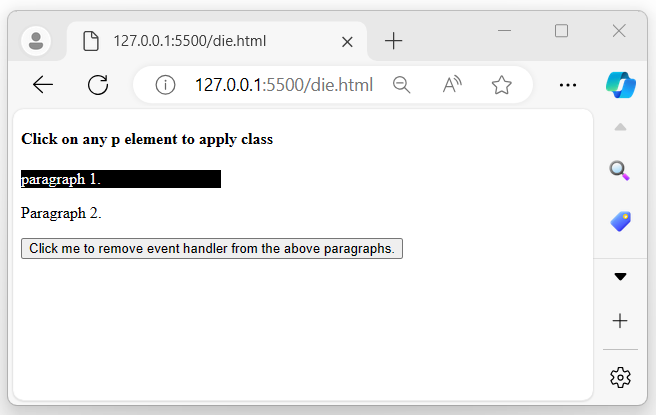Add page to favorites with star icon
Viewport: 656px width, 415px height.
tap(502, 85)
